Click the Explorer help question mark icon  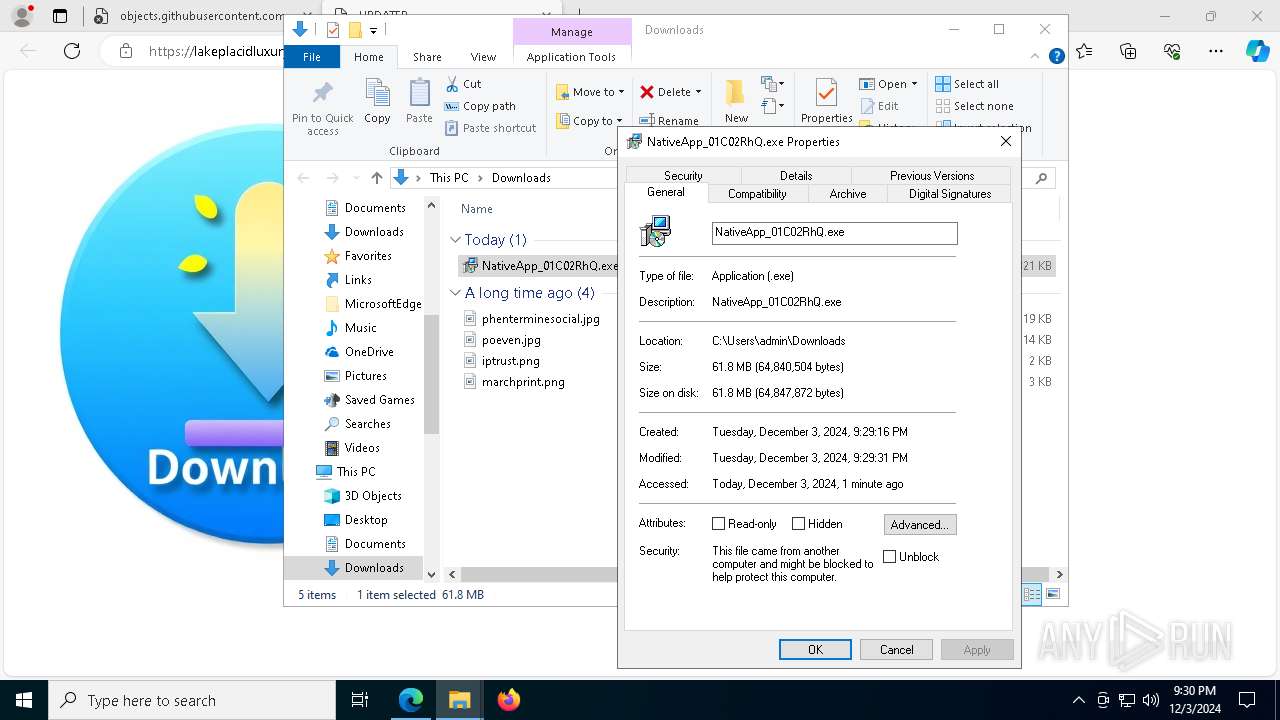tap(1056, 57)
